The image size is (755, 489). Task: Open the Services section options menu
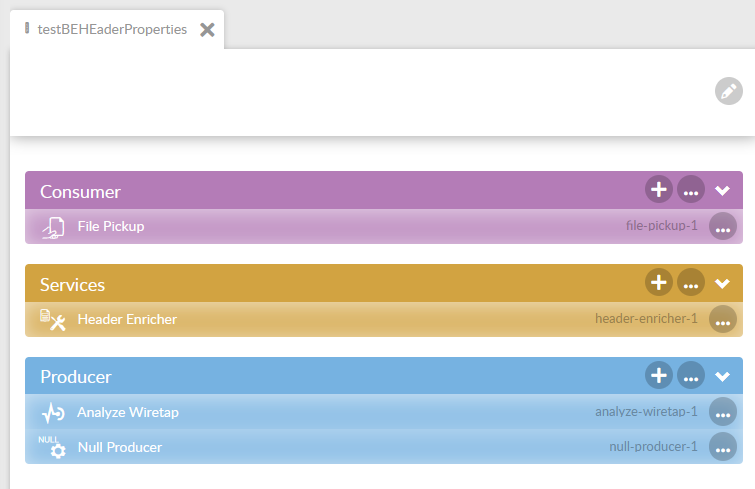click(x=691, y=283)
